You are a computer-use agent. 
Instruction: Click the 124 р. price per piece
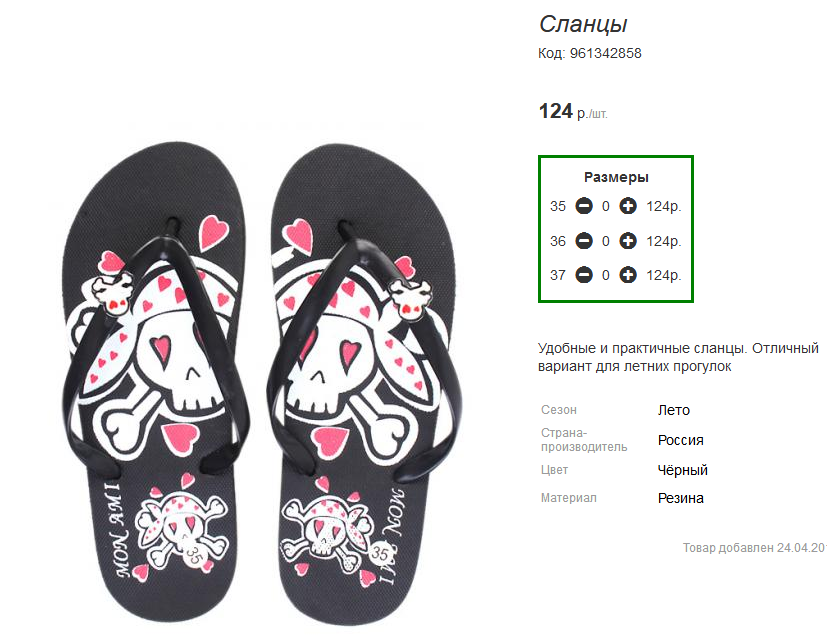tap(573, 111)
